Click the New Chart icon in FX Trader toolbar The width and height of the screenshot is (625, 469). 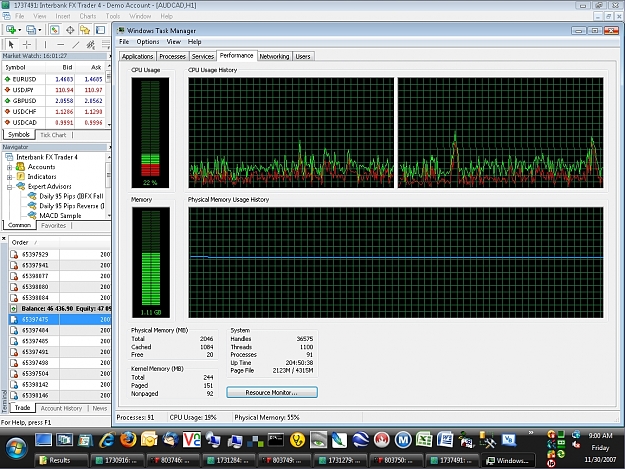coord(11,30)
